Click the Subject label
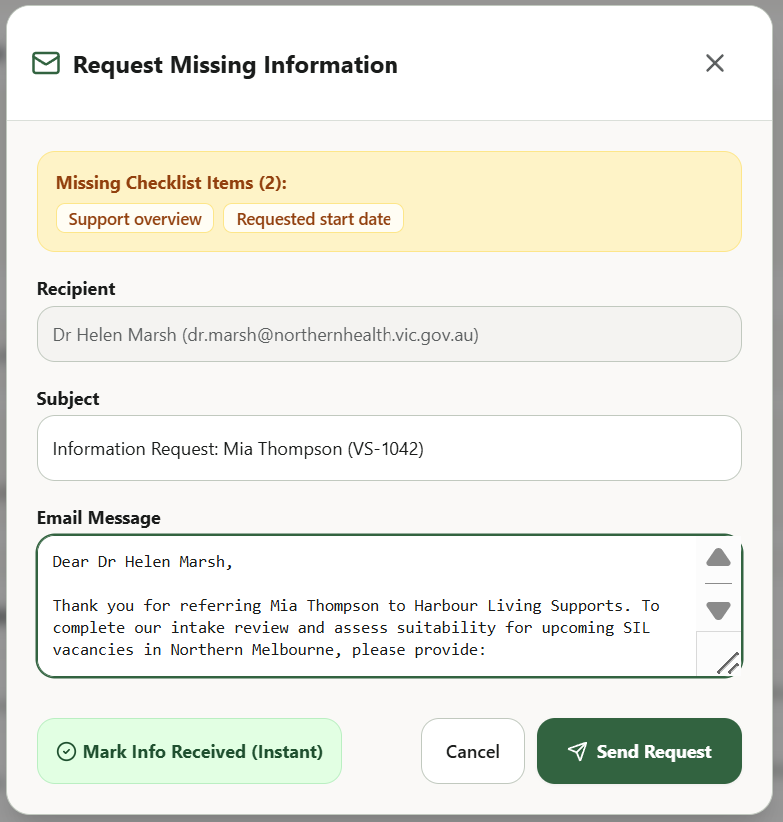 coord(68,399)
